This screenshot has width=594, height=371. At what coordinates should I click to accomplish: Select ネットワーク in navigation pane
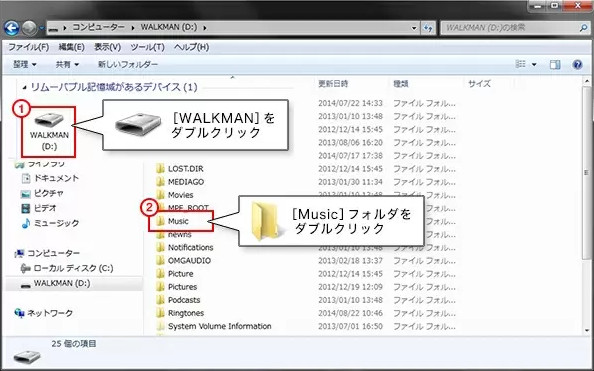(50, 313)
